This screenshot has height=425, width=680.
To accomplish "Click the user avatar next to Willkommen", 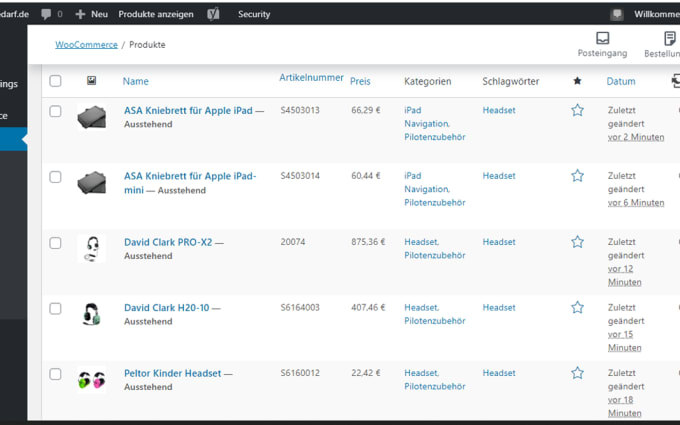I will point(617,14).
